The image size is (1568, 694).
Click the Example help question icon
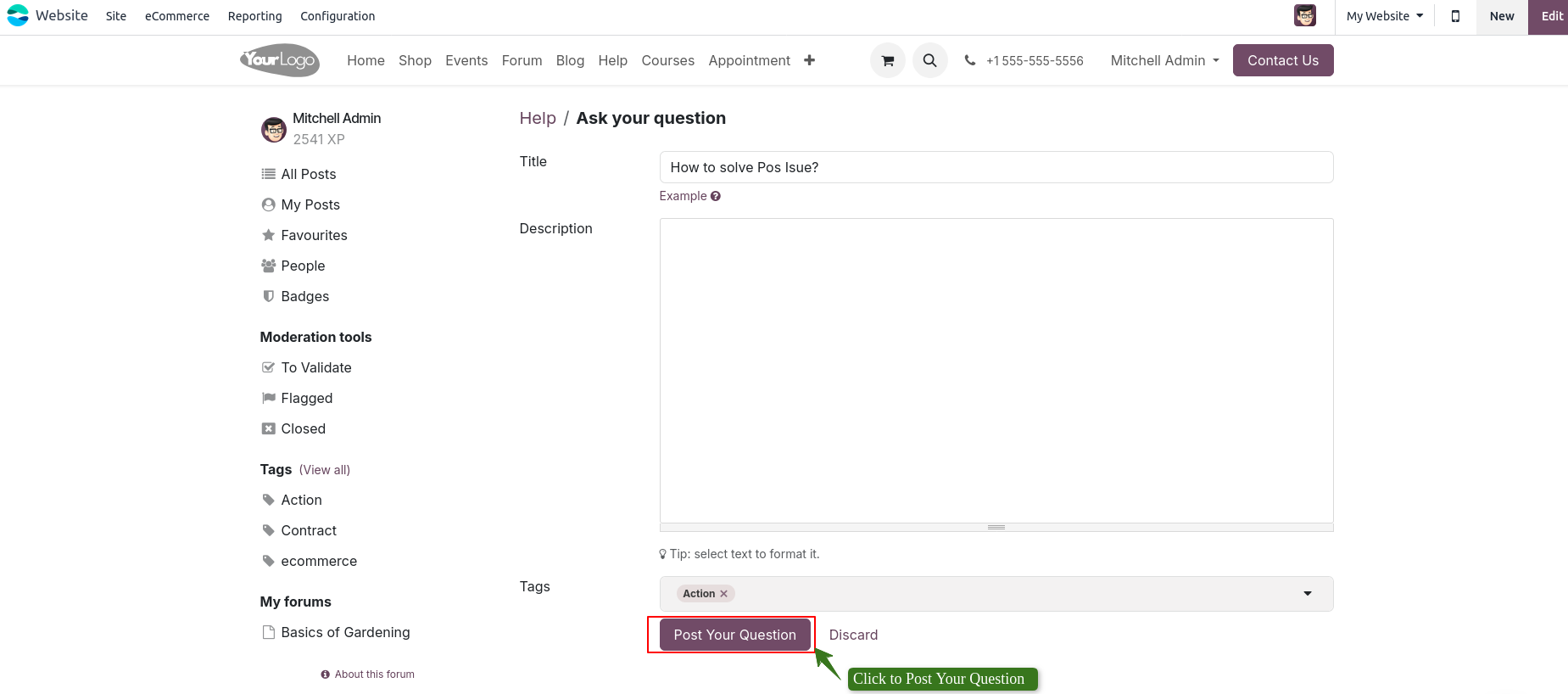click(x=716, y=196)
